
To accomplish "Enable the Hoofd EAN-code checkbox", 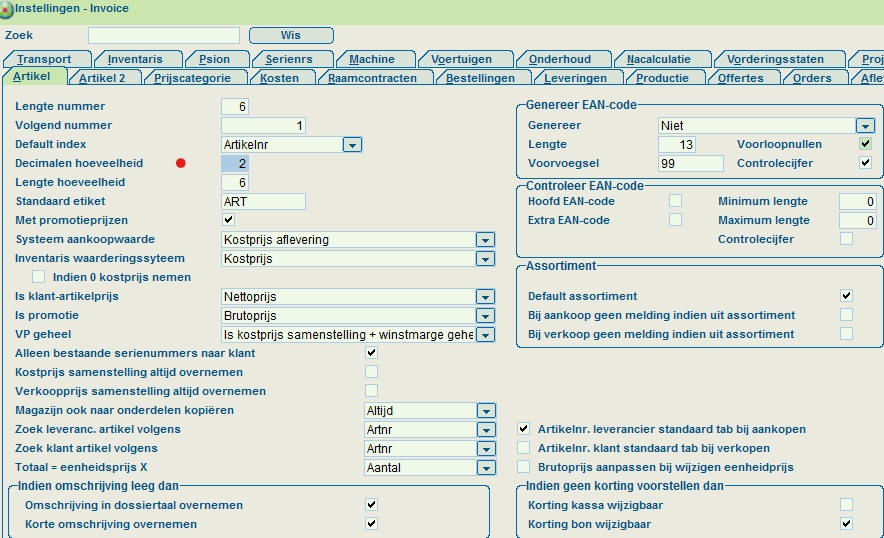I will click(x=675, y=201).
